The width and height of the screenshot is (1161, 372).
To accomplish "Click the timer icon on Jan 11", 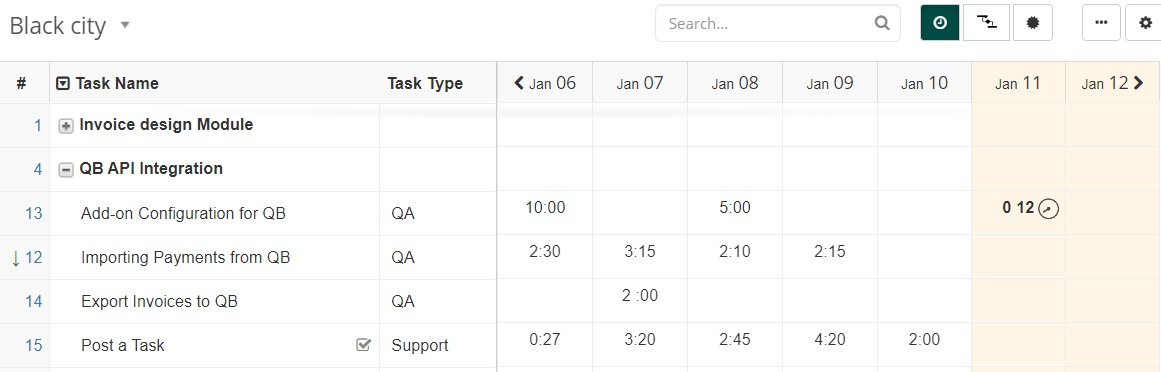I will (x=1048, y=209).
